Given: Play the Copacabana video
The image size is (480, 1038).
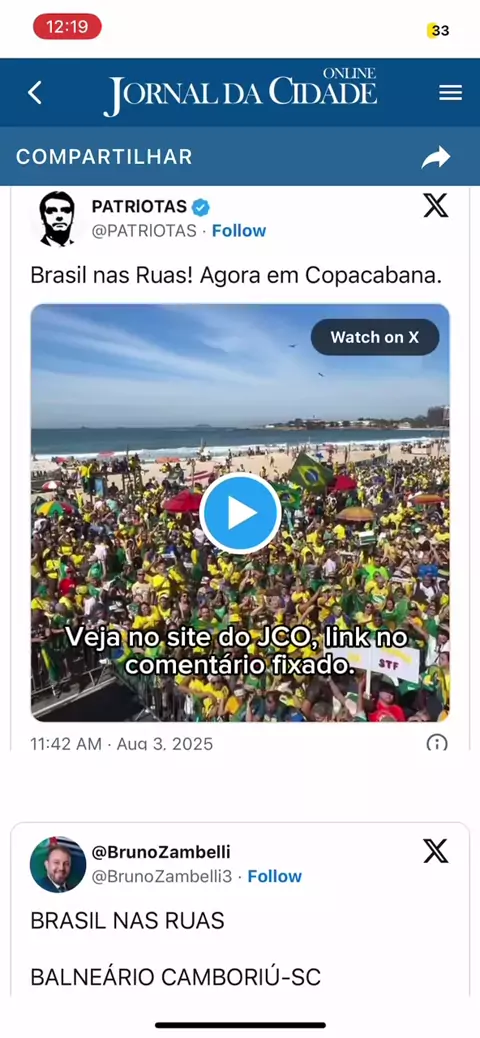Looking at the screenshot, I should click(x=240, y=513).
